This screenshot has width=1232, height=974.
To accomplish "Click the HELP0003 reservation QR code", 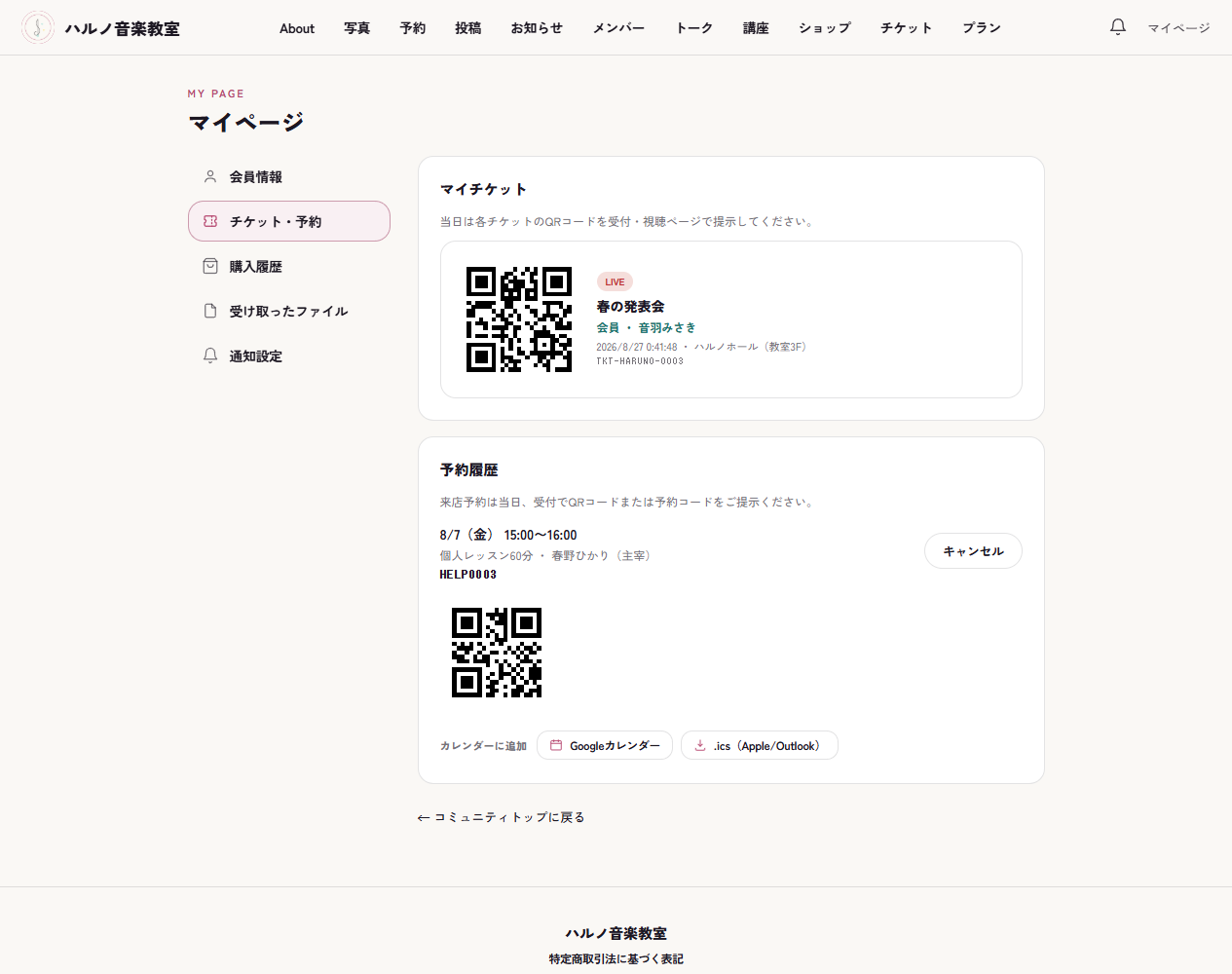I will [x=497, y=653].
